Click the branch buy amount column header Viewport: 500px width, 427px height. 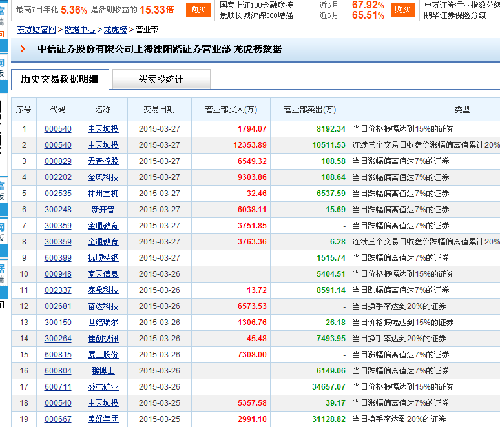coord(231,109)
